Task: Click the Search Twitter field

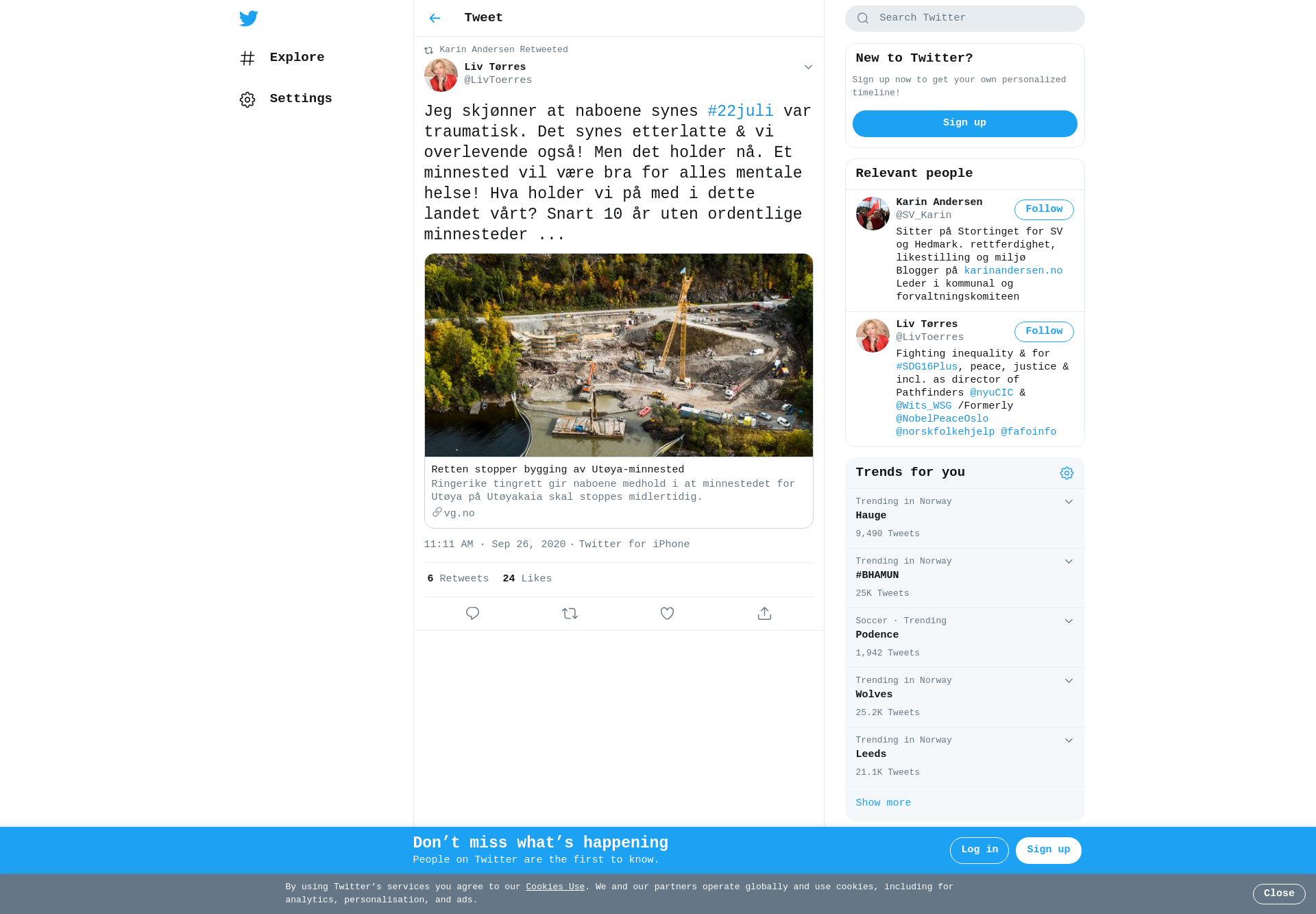Action: click(964, 19)
